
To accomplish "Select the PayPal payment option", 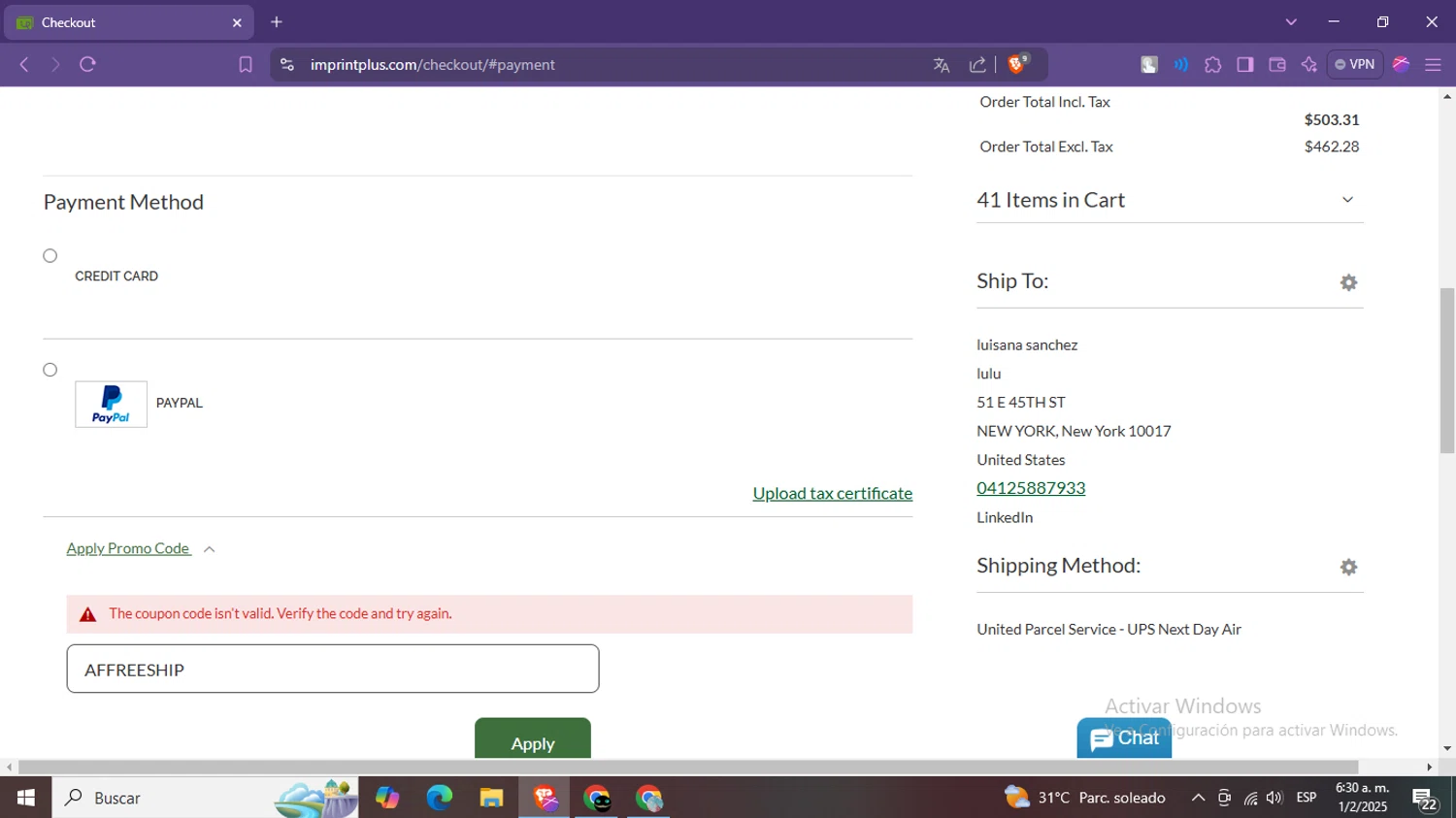I will (50, 370).
